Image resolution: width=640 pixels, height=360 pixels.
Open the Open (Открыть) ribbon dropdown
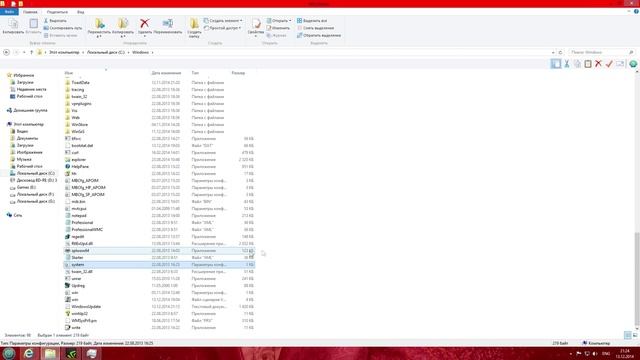coord(279,20)
